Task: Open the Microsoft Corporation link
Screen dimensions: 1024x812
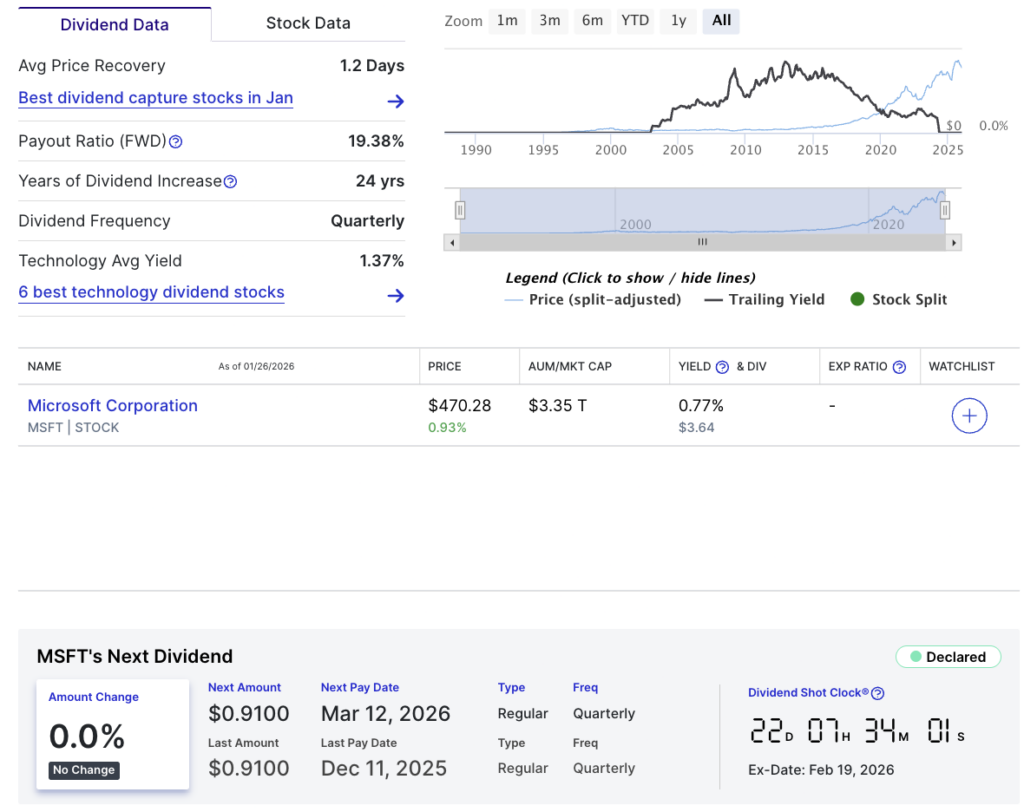Action: pos(112,405)
